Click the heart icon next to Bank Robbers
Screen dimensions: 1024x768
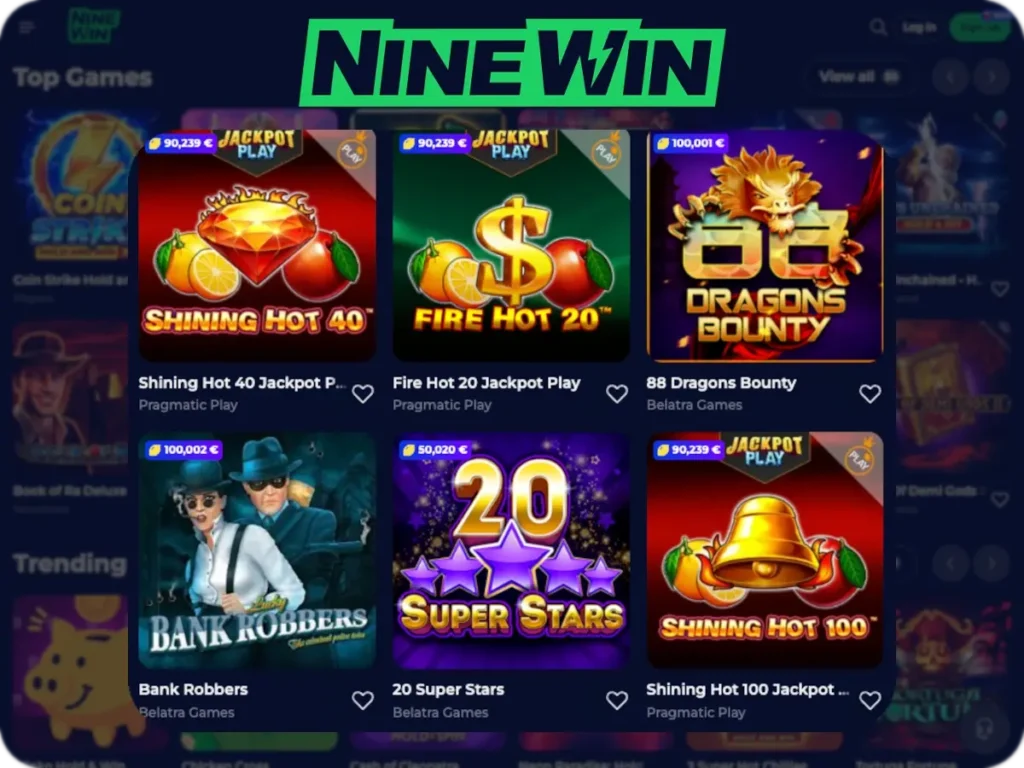tap(363, 701)
